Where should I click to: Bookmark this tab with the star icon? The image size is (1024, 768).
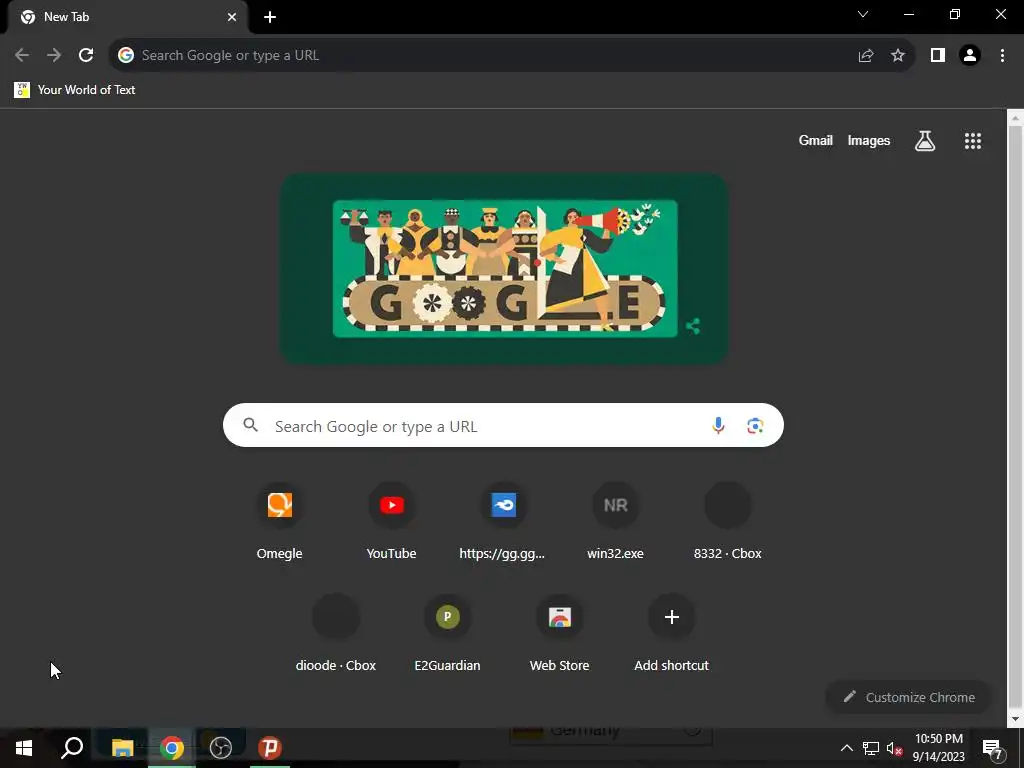(898, 56)
